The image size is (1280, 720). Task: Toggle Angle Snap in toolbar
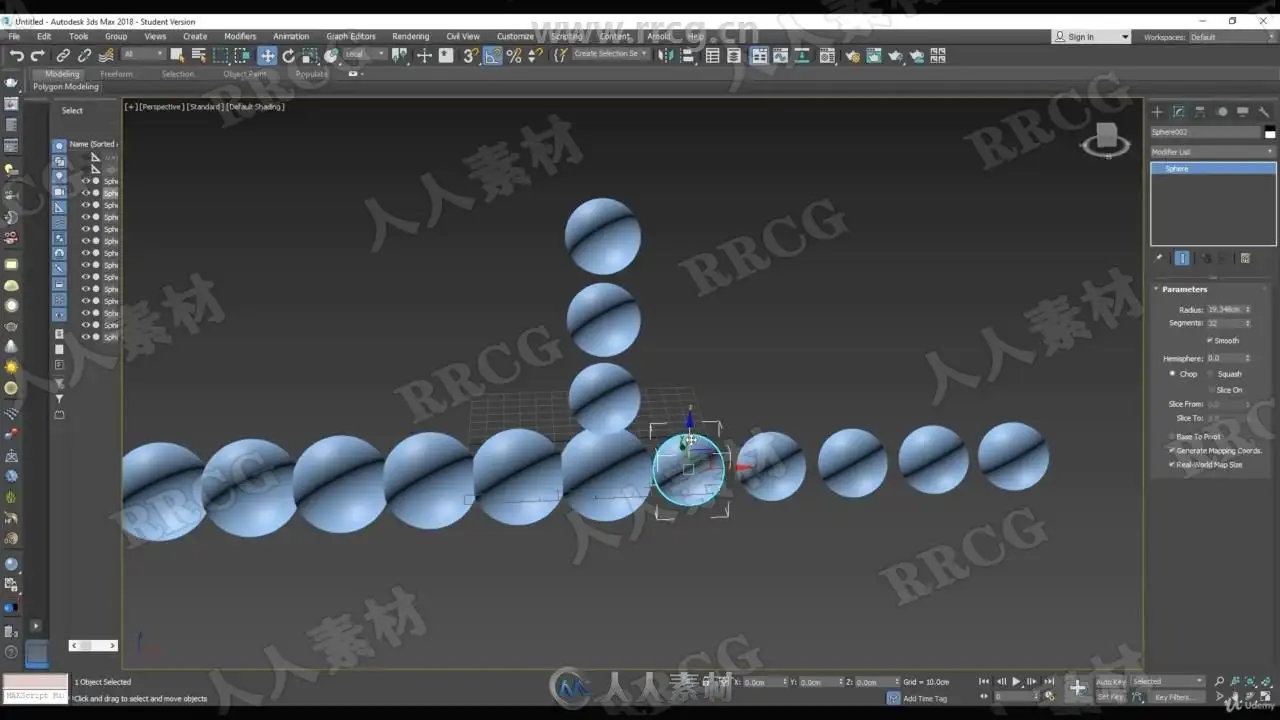(492, 56)
